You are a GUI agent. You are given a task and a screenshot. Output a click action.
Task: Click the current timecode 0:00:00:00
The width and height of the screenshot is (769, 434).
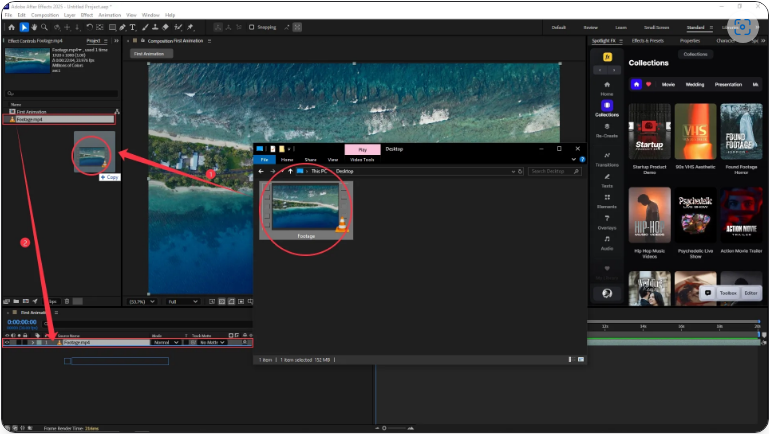click(x=22, y=322)
